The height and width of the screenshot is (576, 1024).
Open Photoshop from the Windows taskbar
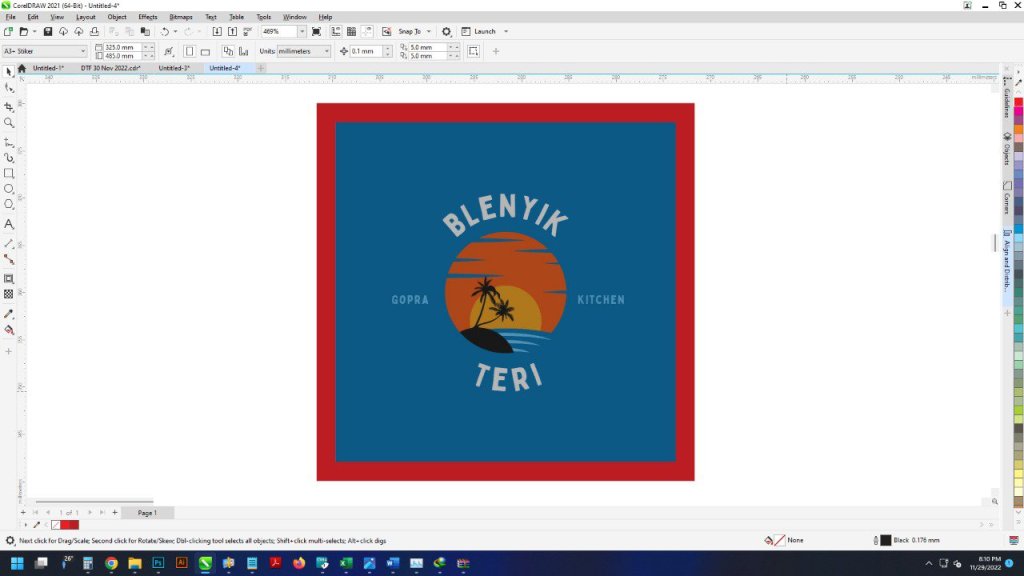(x=158, y=563)
